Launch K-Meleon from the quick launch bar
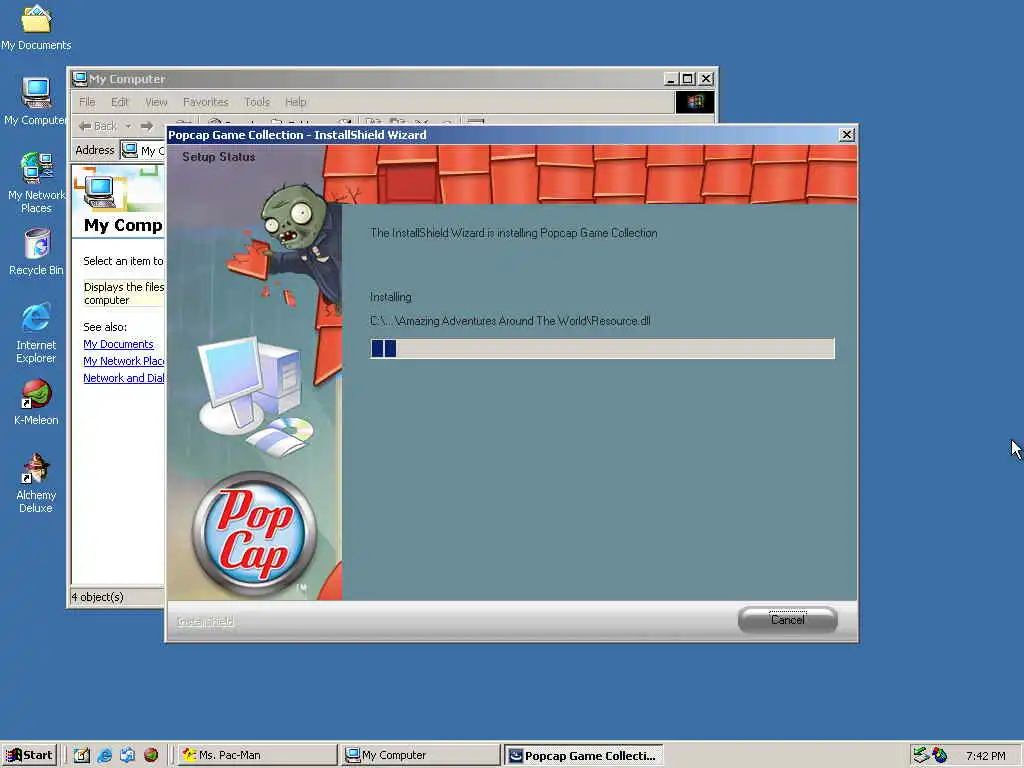The width and height of the screenshot is (1024, 768). (151, 755)
